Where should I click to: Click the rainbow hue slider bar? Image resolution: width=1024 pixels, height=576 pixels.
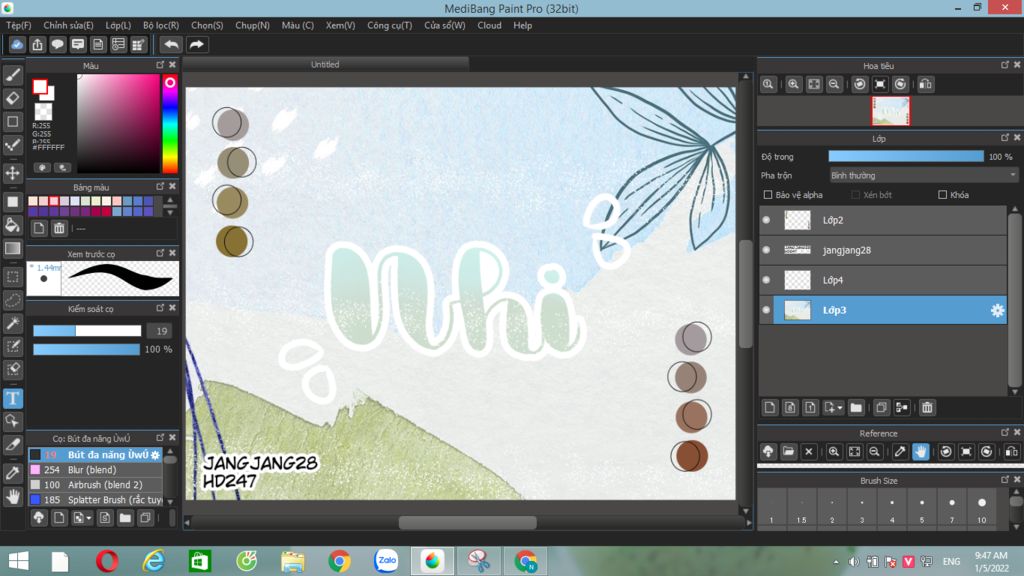click(170, 123)
